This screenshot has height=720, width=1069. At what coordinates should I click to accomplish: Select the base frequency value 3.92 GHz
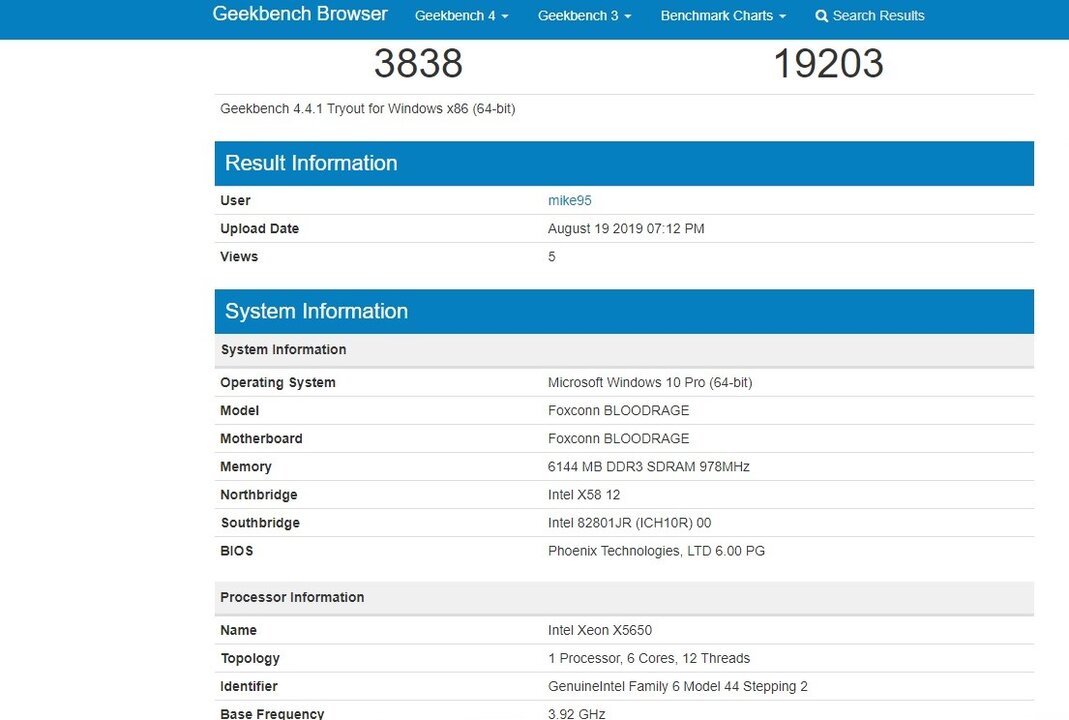coord(576,713)
